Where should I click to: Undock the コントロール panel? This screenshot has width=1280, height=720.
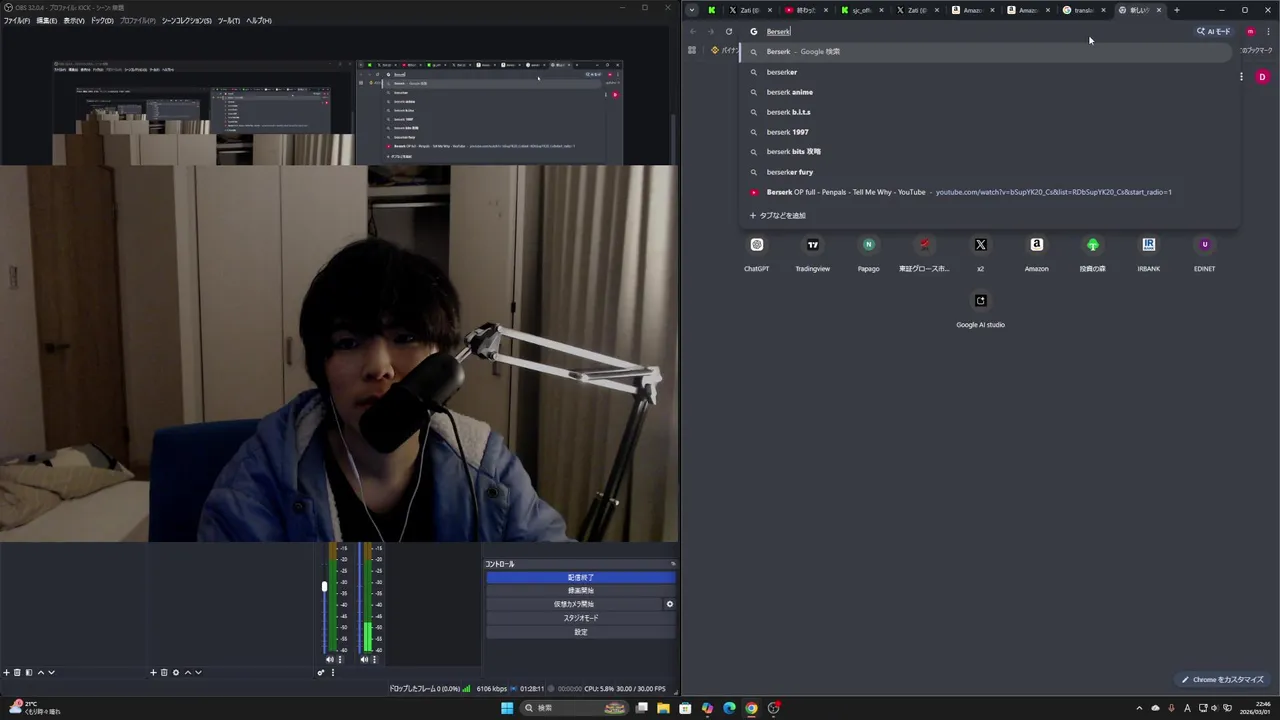pos(673,564)
